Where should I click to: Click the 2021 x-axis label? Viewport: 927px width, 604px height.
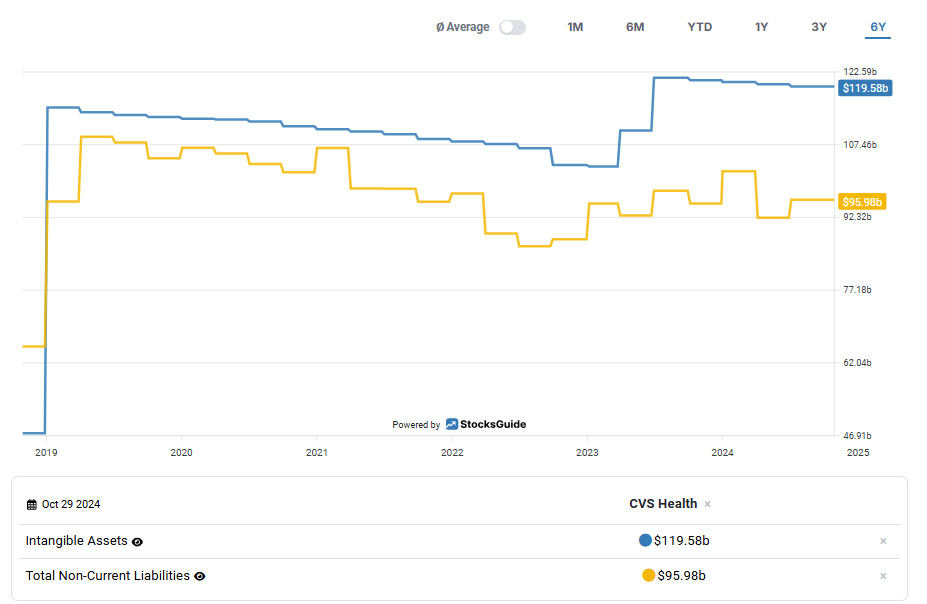click(317, 453)
